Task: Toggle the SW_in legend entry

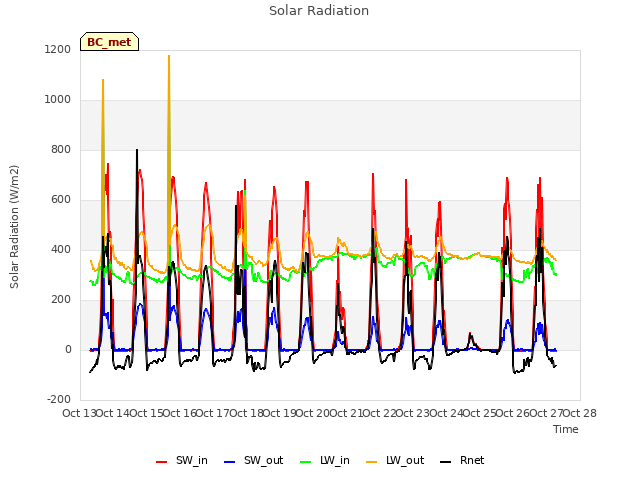Action: [x=182, y=460]
